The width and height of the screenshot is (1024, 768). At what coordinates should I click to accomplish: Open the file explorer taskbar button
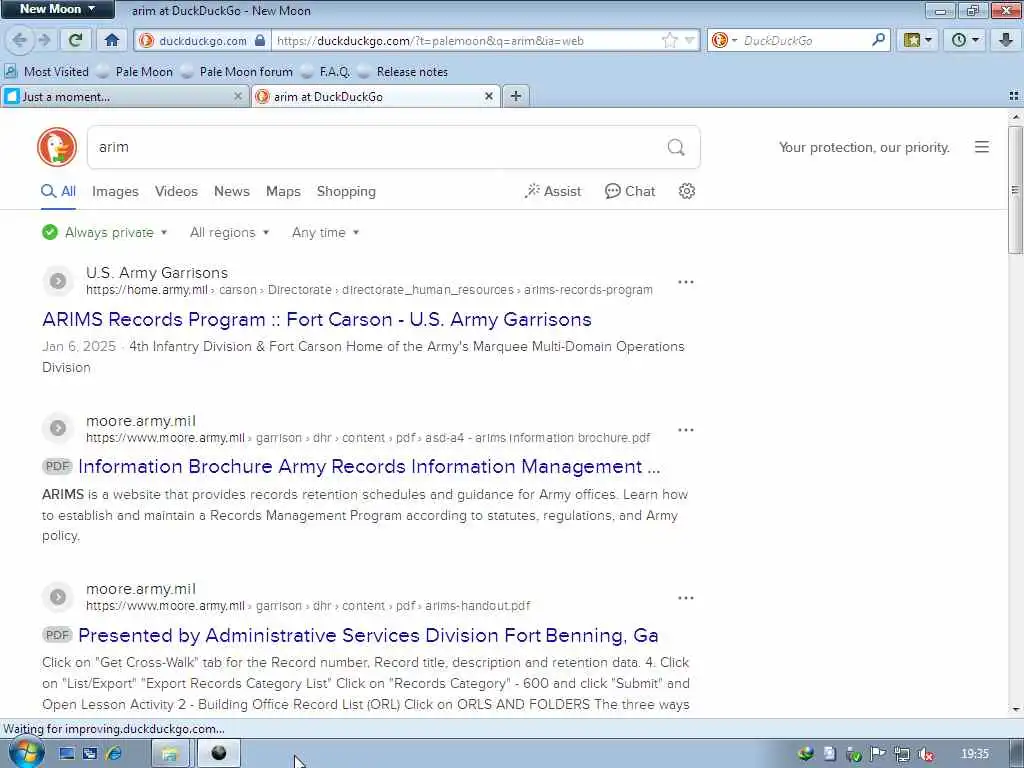coord(170,754)
